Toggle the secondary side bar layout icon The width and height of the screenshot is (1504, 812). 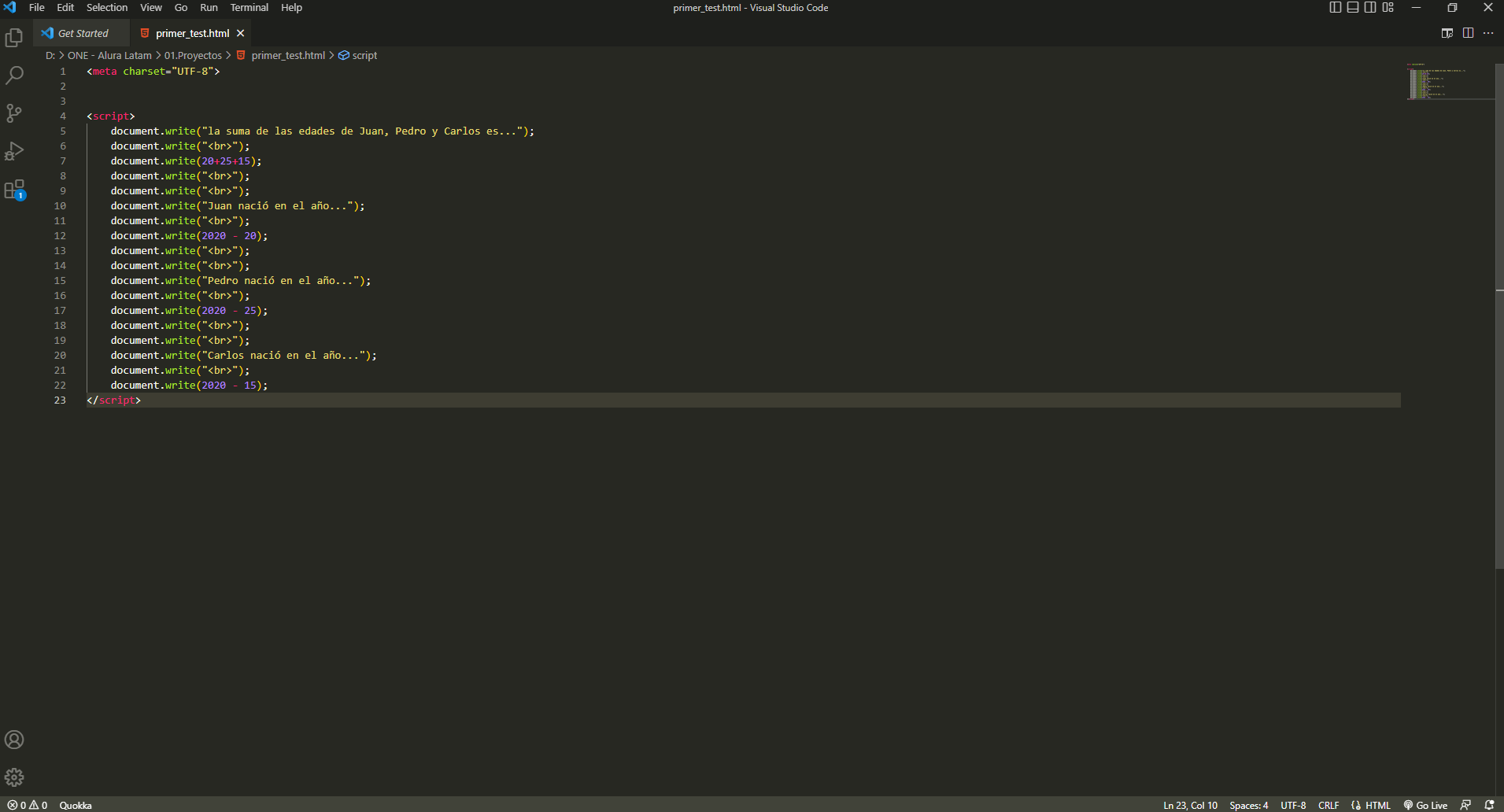coord(1370,7)
